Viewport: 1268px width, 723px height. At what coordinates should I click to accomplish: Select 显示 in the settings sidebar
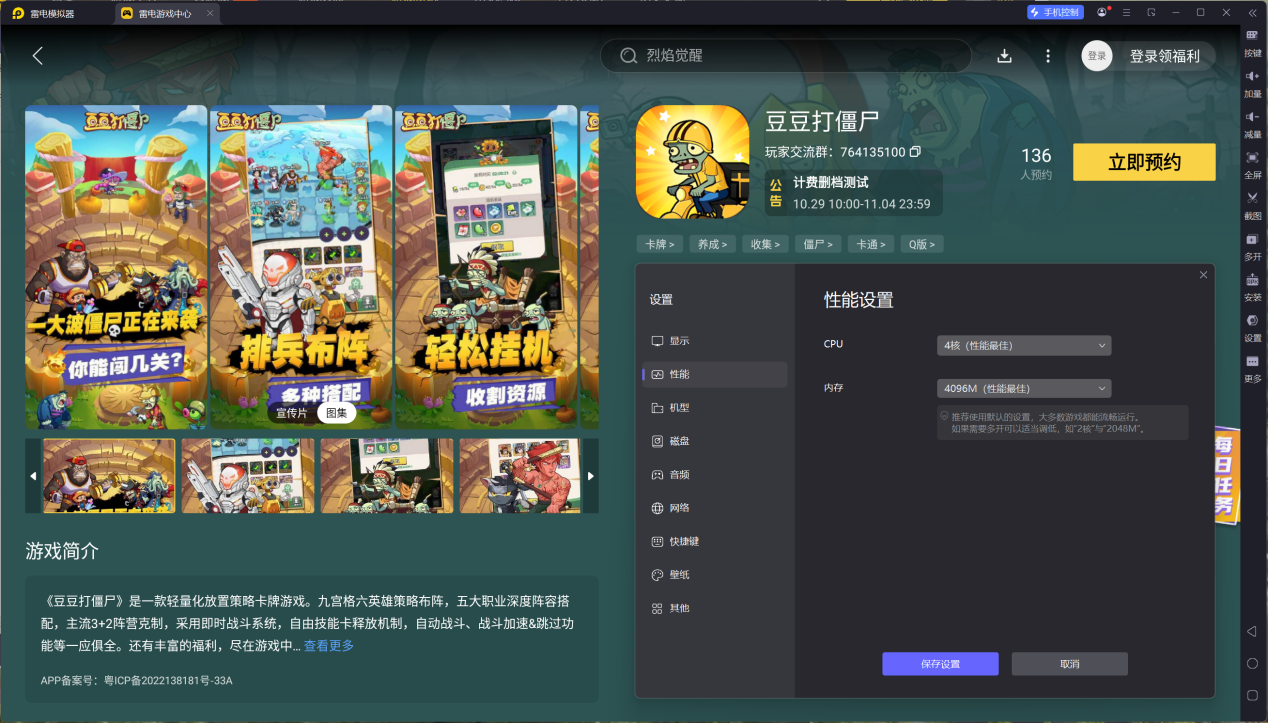(x=679, y=341)
